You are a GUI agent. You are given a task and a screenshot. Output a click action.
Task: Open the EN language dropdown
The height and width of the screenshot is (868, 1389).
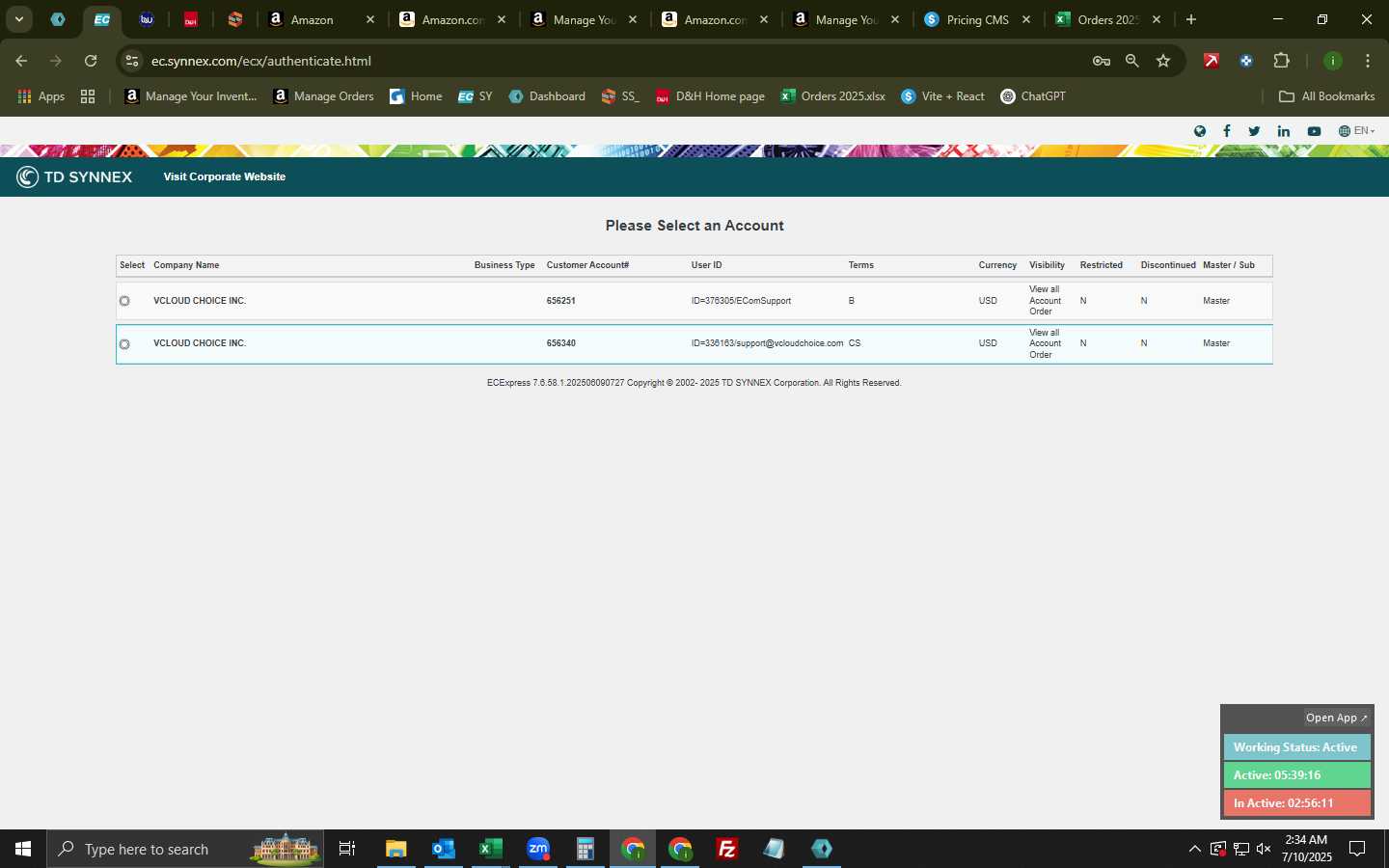coord(1356,131)
